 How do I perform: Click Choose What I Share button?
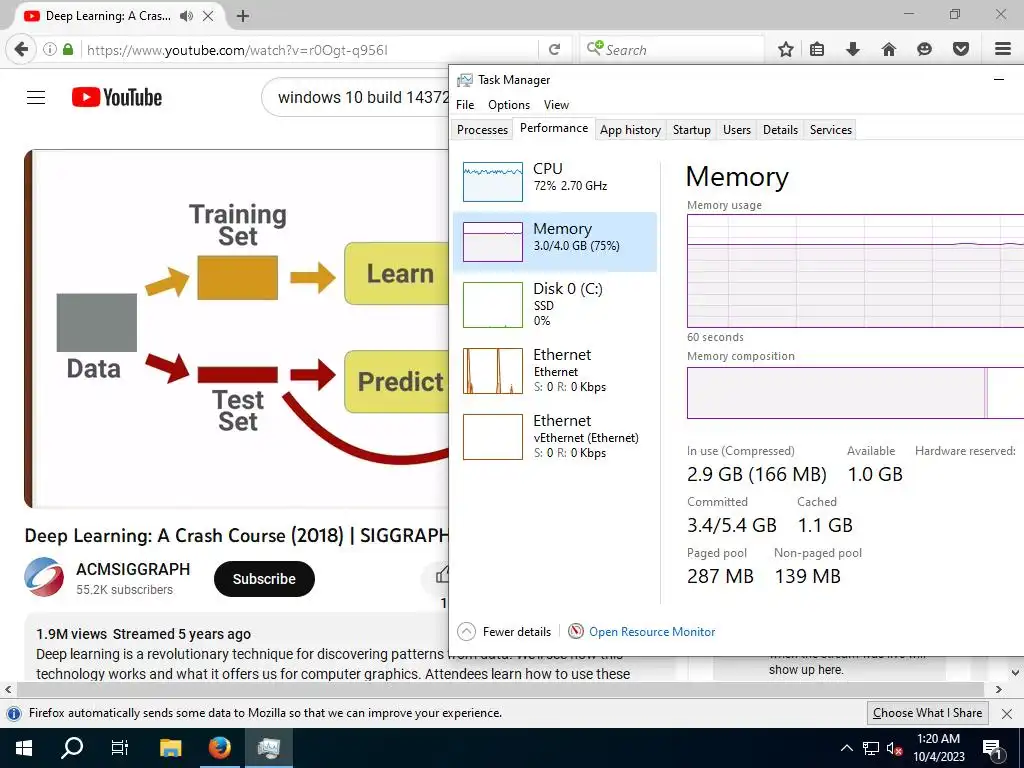click(927, 713)
